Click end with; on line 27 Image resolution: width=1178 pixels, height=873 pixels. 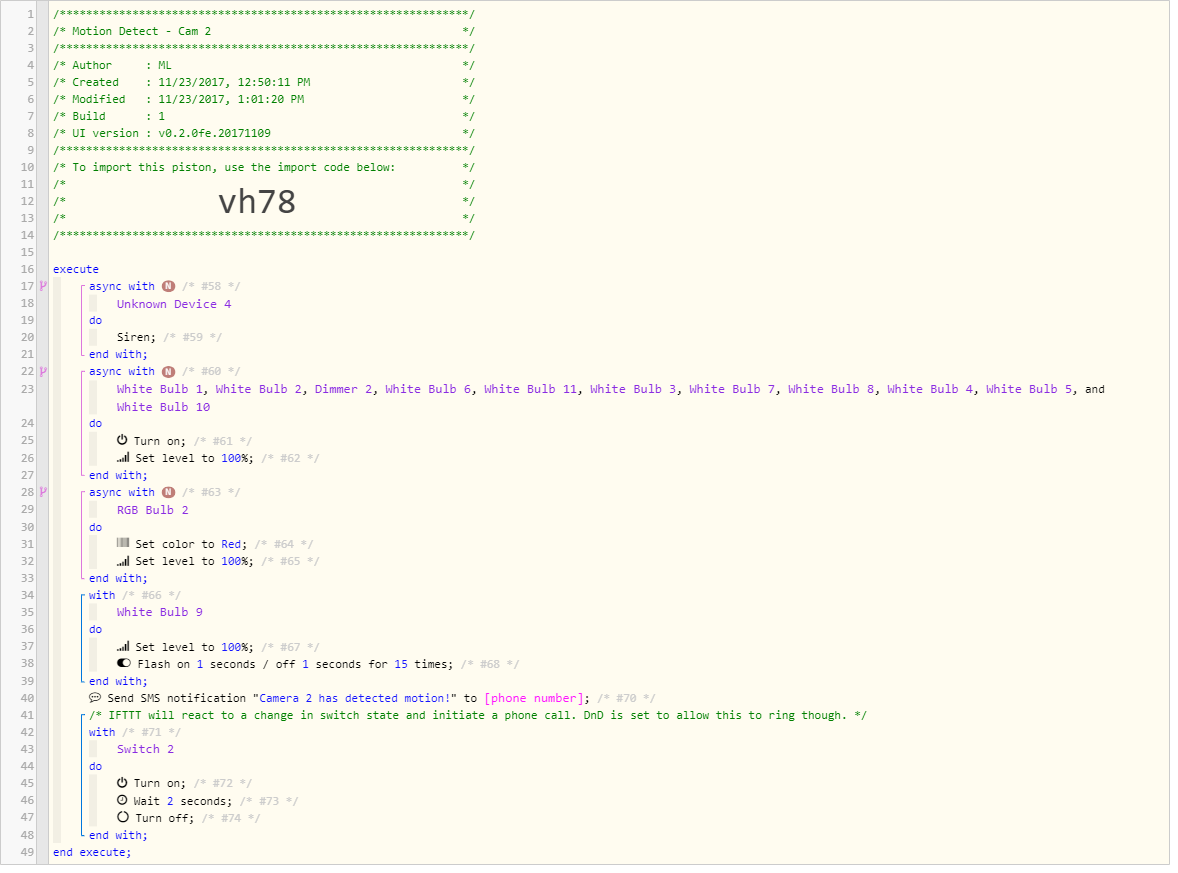click(118, 476)
